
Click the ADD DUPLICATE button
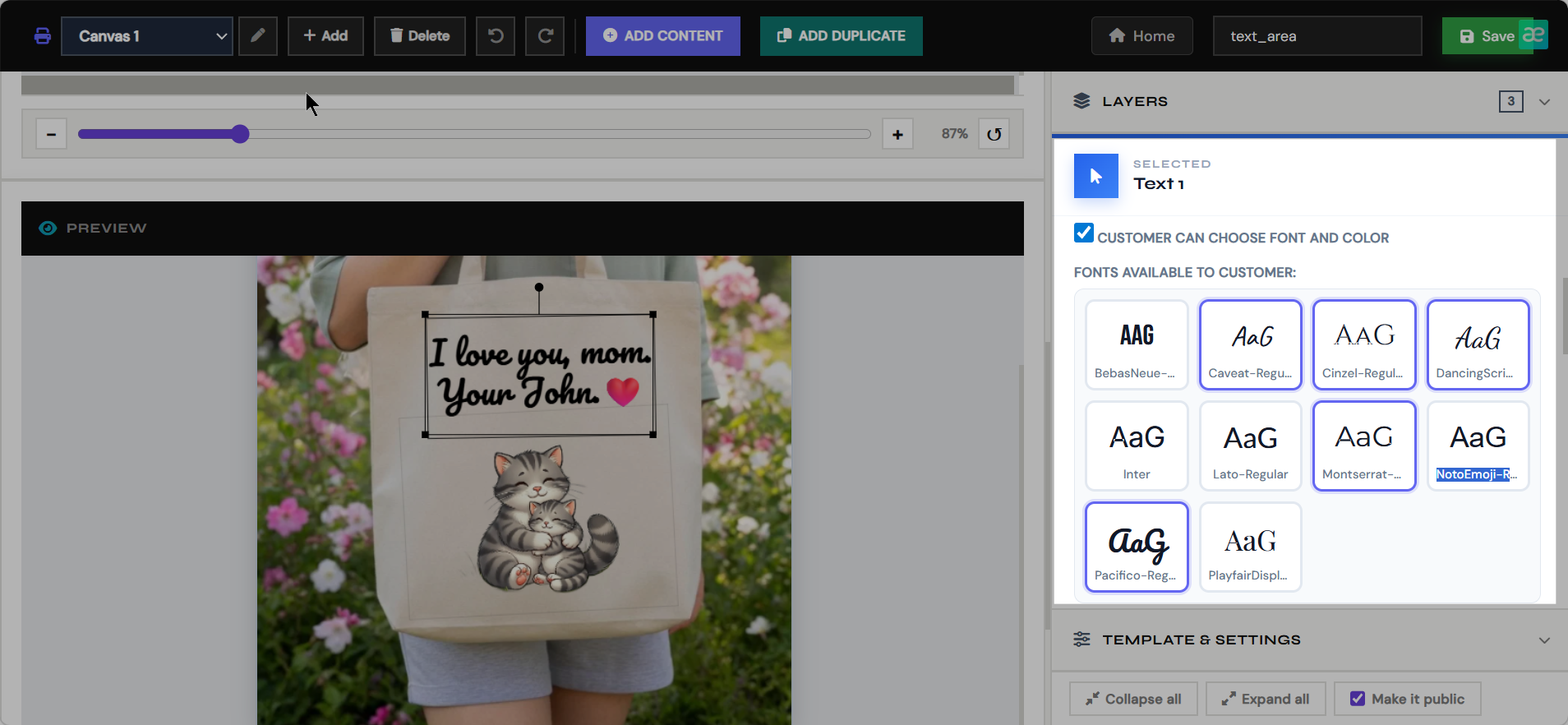[842, 36]
